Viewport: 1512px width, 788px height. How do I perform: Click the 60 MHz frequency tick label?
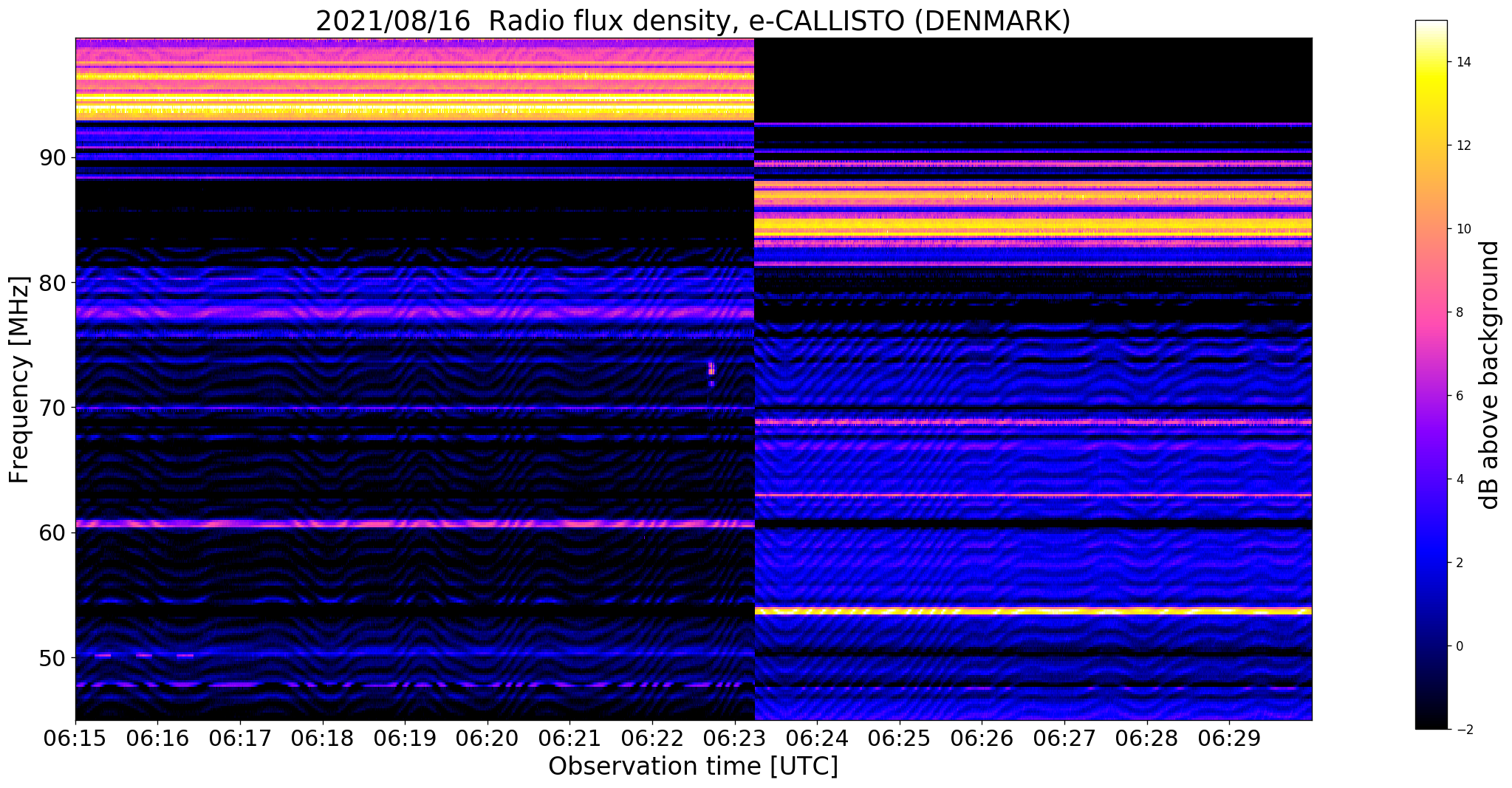click(53, 532)
